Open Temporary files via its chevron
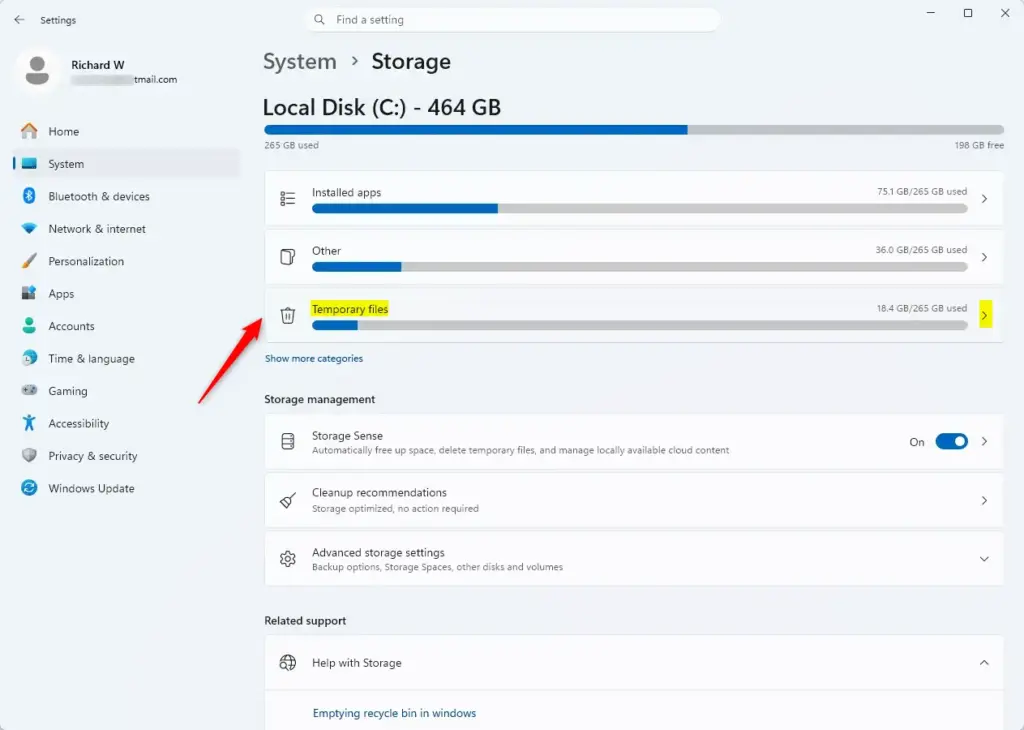This screenshot has height=730, width=1024. (x=985, y=315)
